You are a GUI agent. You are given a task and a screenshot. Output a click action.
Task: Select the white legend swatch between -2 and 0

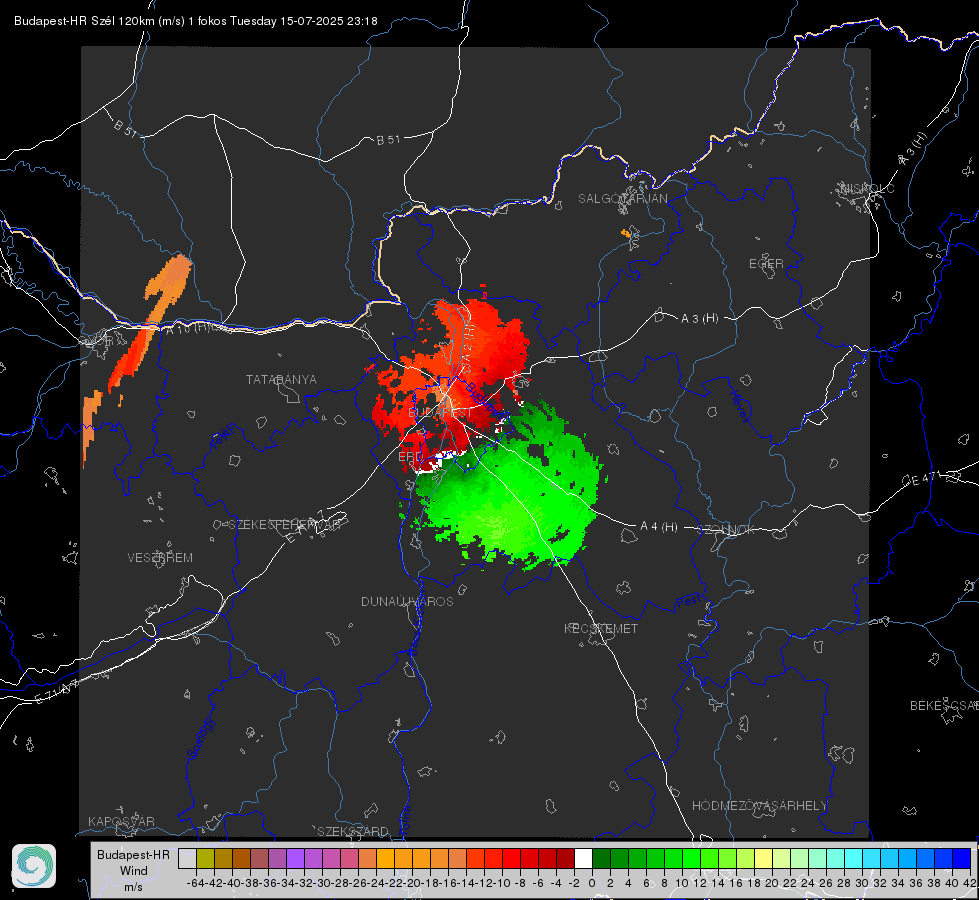tap(583, 858)
